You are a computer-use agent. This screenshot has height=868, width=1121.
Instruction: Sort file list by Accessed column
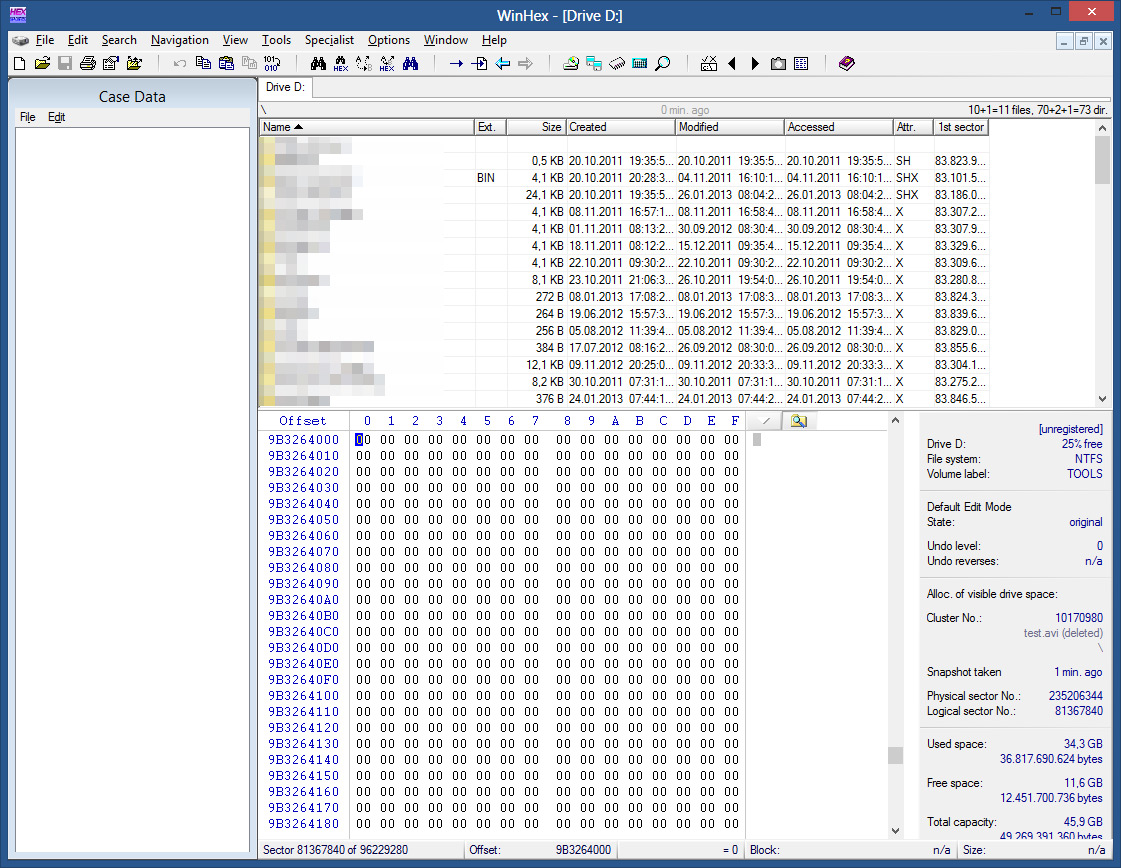click(x=839, y=127)
